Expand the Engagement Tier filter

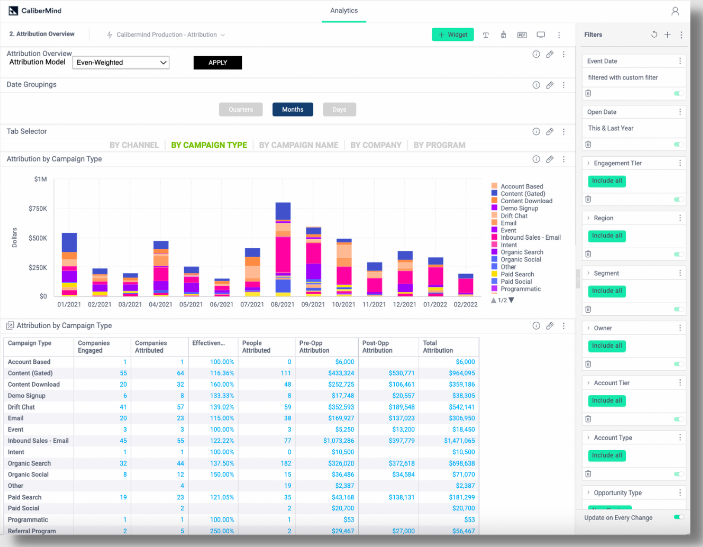tap(588, 163)
